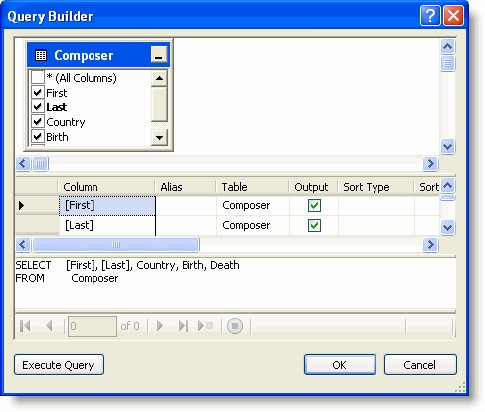The image size is (485, 412).
Task: Collapse the Composer table with its minus button
Action: pyautogui.click(x=159, y=55)
